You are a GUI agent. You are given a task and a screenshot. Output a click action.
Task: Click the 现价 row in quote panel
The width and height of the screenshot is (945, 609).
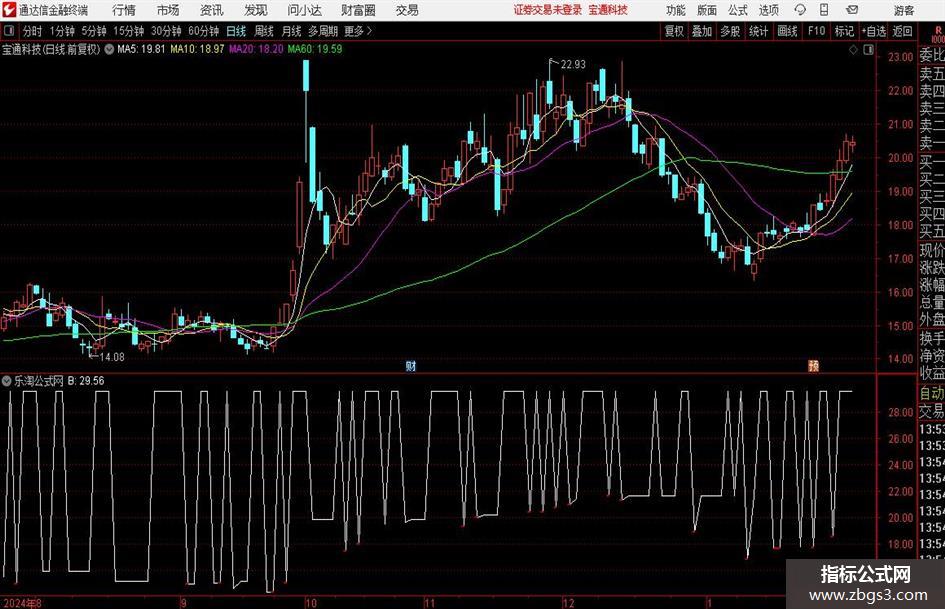click(x=932, y=250)
